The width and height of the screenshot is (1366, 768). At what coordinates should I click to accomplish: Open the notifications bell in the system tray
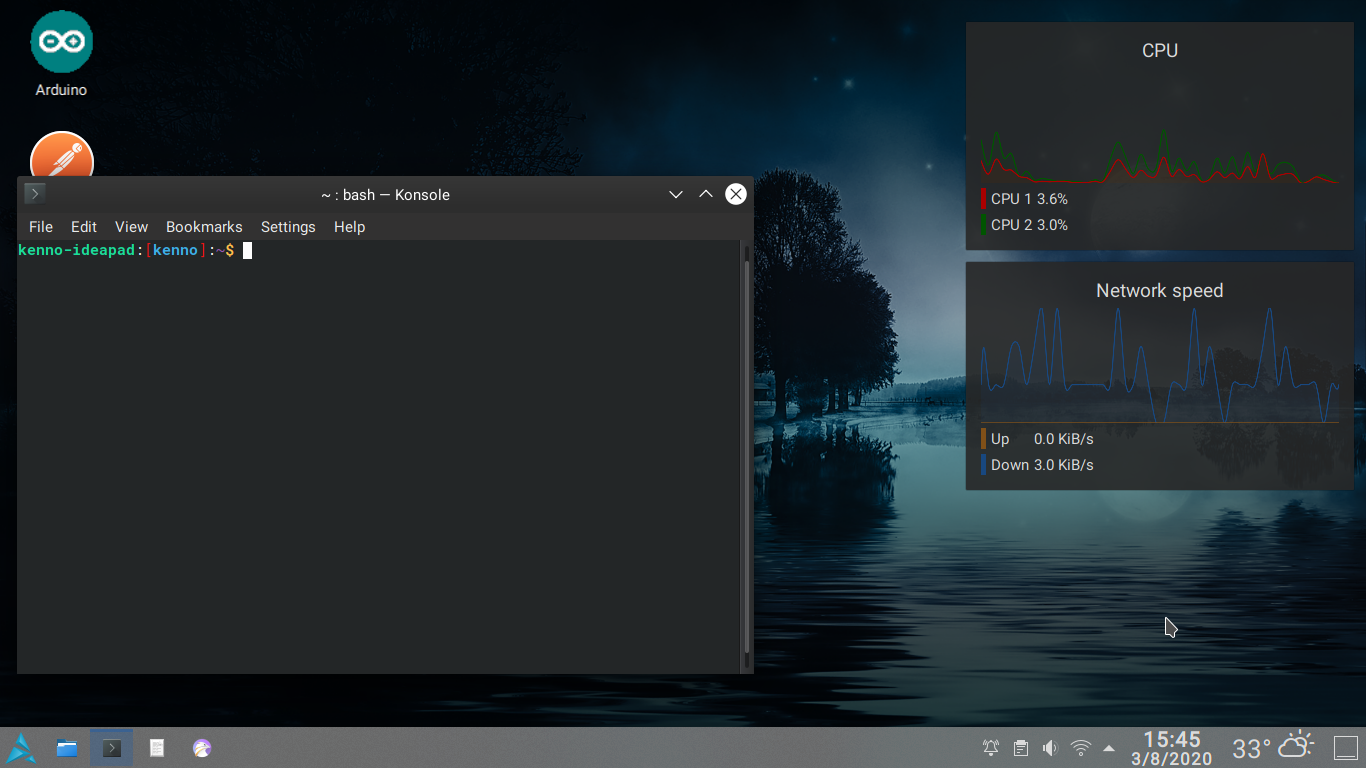point(991,748)
